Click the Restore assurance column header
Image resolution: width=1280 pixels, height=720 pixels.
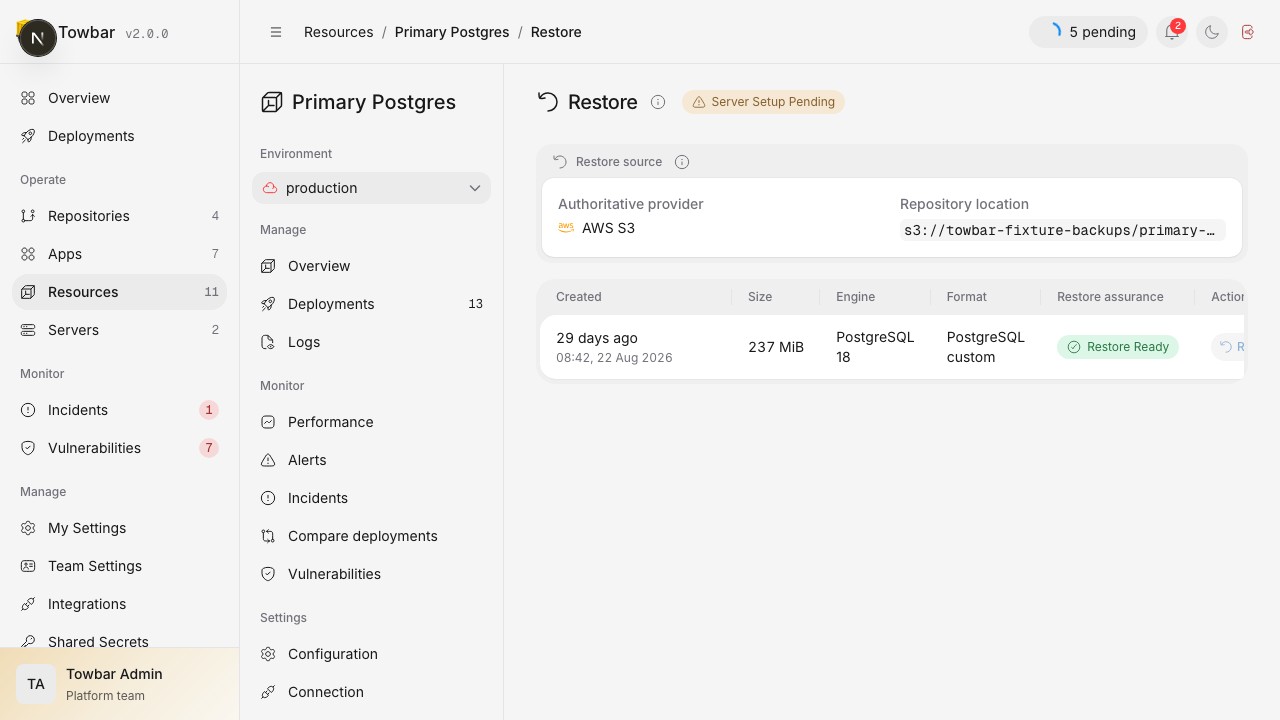pos(1110,297)
